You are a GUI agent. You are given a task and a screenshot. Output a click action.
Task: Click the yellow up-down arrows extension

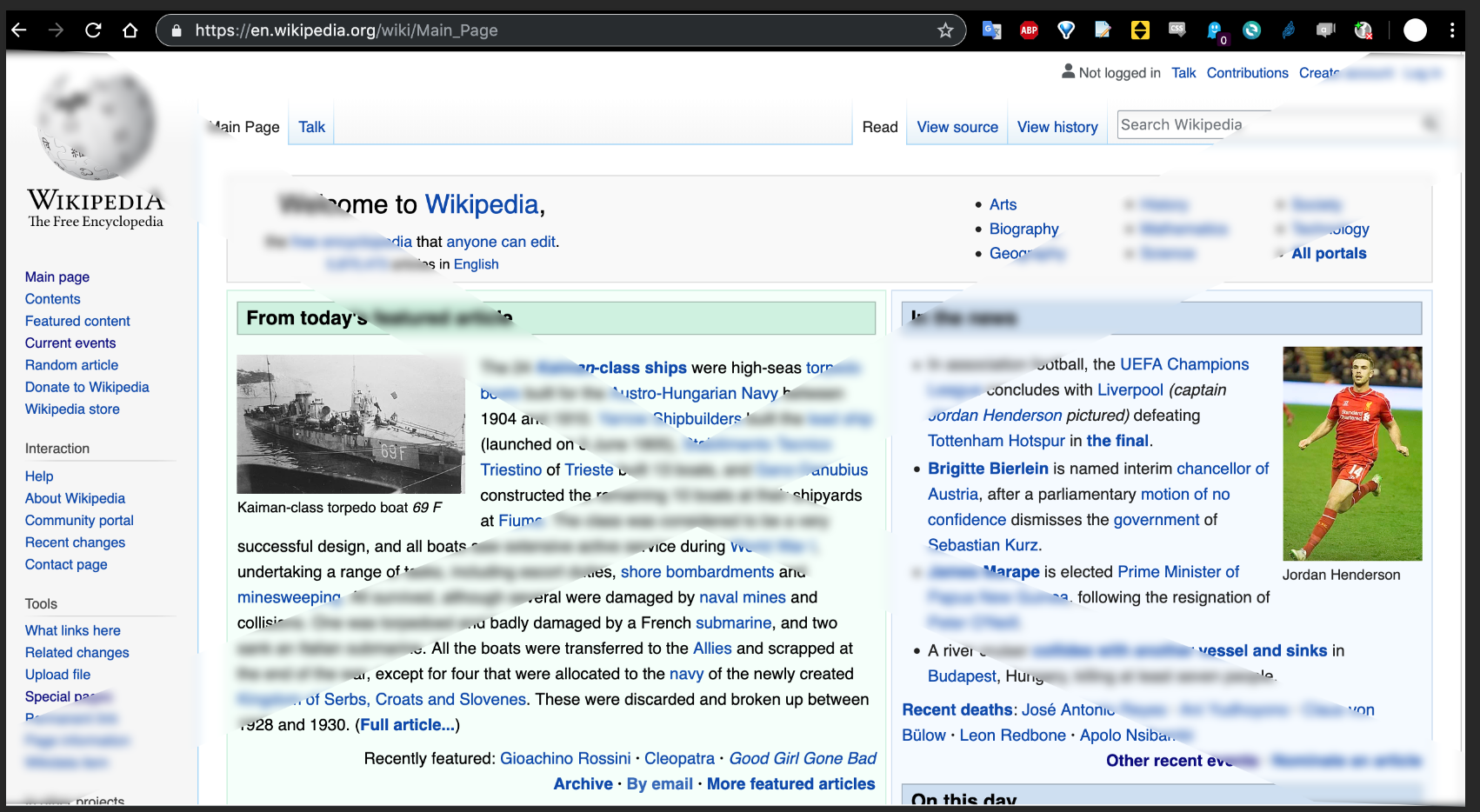click(x=1140, y=30)
